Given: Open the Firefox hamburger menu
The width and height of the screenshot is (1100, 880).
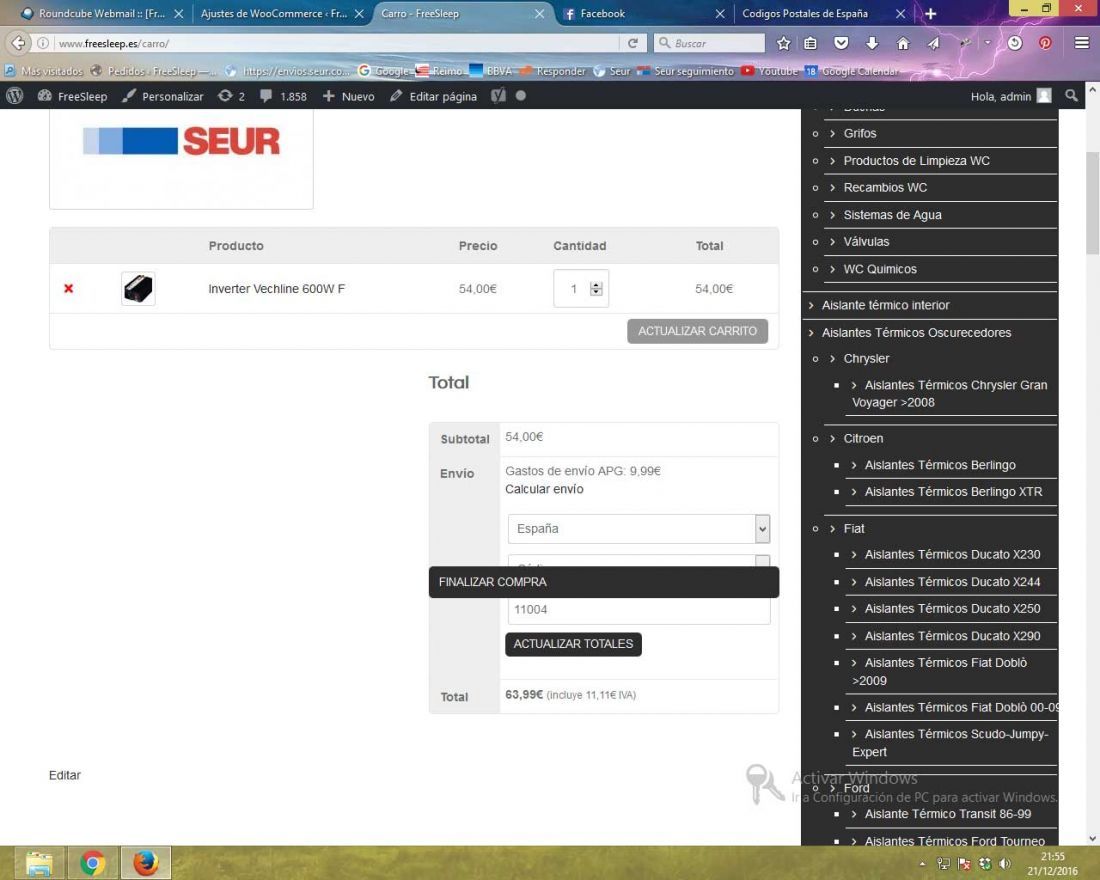Looking at the screenshot, I should coord(1082,43).
